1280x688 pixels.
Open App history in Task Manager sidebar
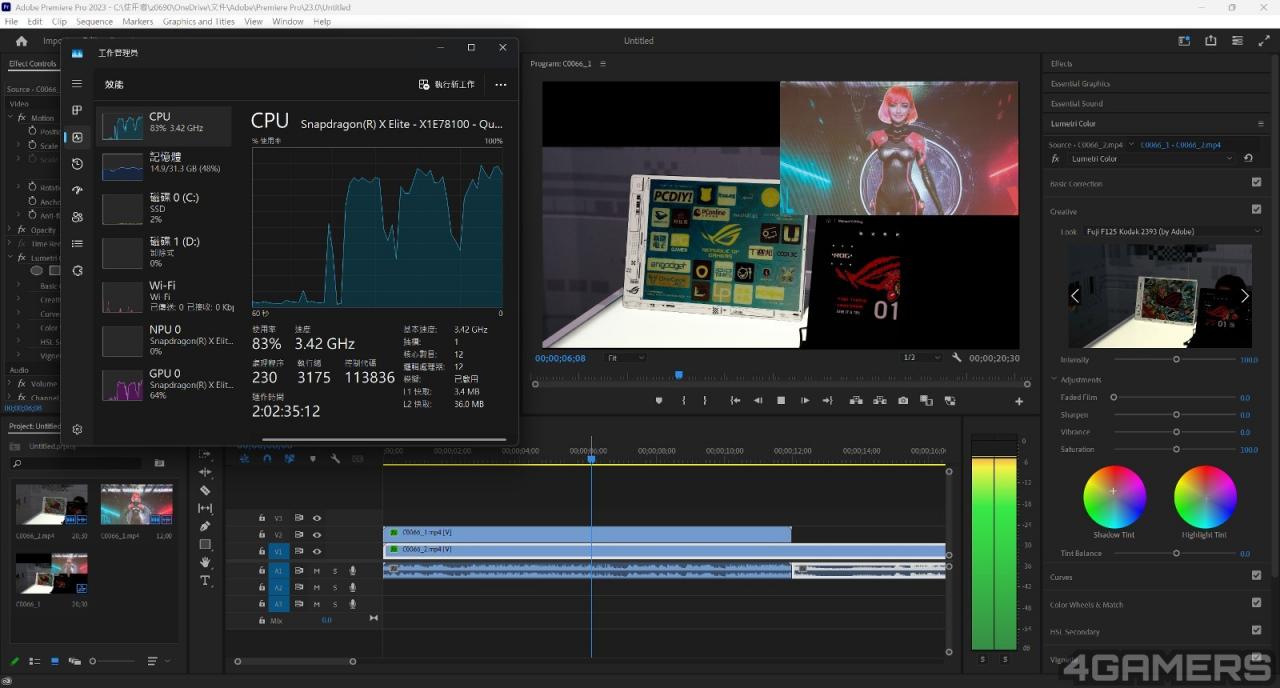77,164
